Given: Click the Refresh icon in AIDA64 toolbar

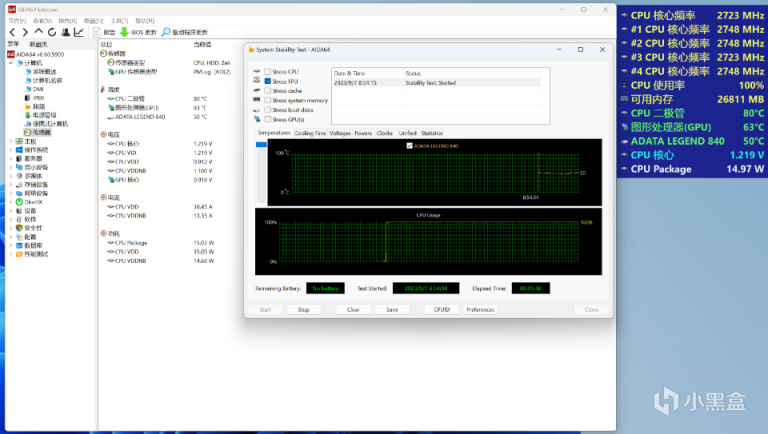Looking at the screenshot, I should [51, 32].
